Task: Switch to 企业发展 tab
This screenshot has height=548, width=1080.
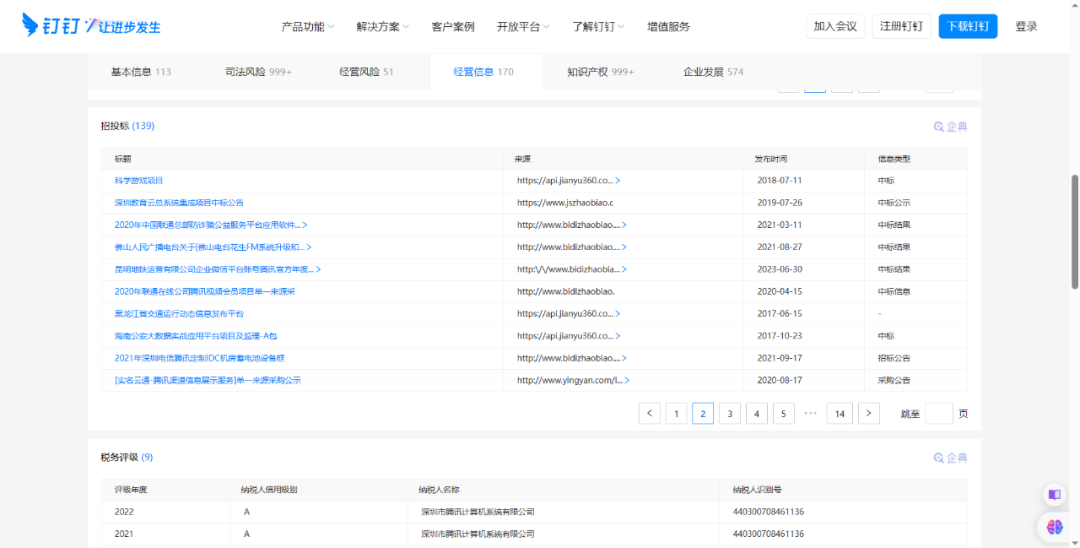Action: (x=713, y=72)
